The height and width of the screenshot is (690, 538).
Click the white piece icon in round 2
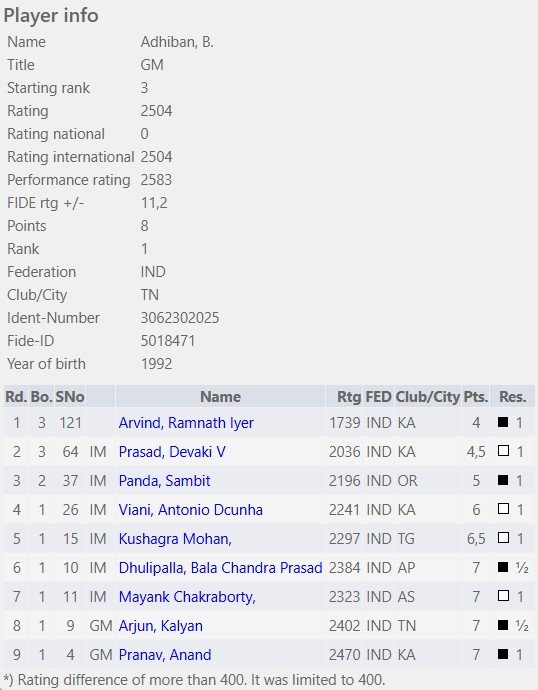(503, 451)
